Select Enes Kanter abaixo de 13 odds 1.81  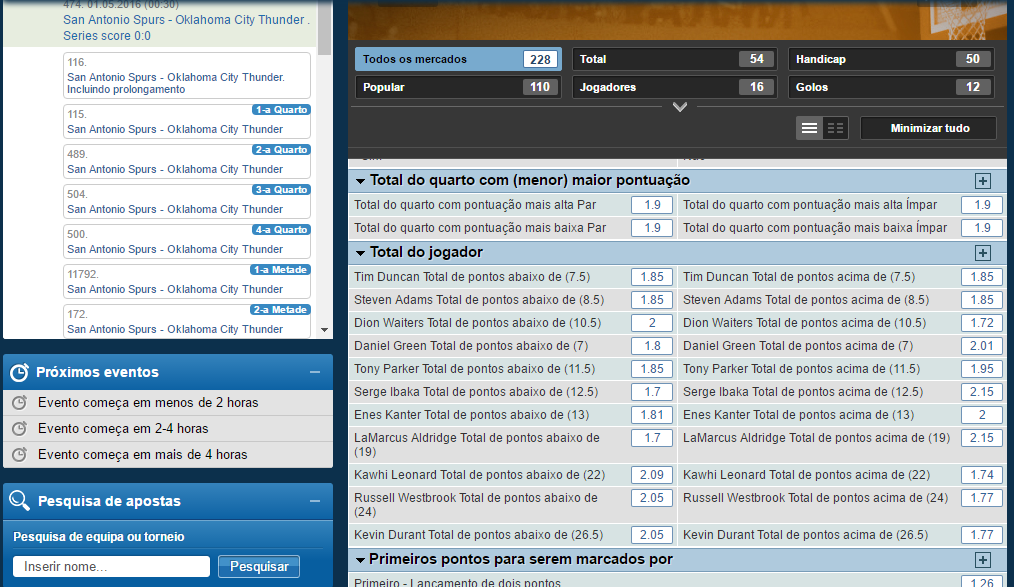click(652, 415)
